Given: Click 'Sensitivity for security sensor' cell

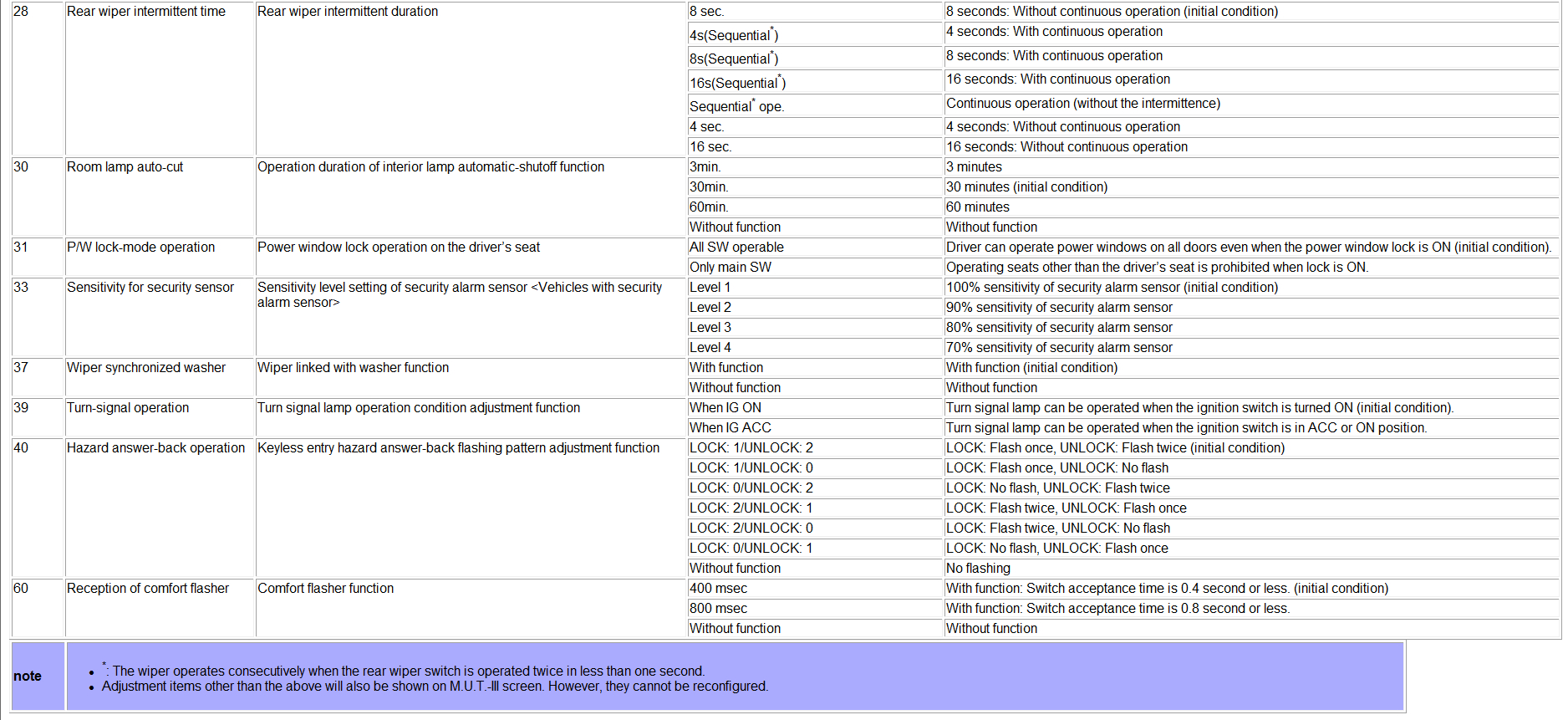Looking at the screenshot, I should click(x=160, y=318).
